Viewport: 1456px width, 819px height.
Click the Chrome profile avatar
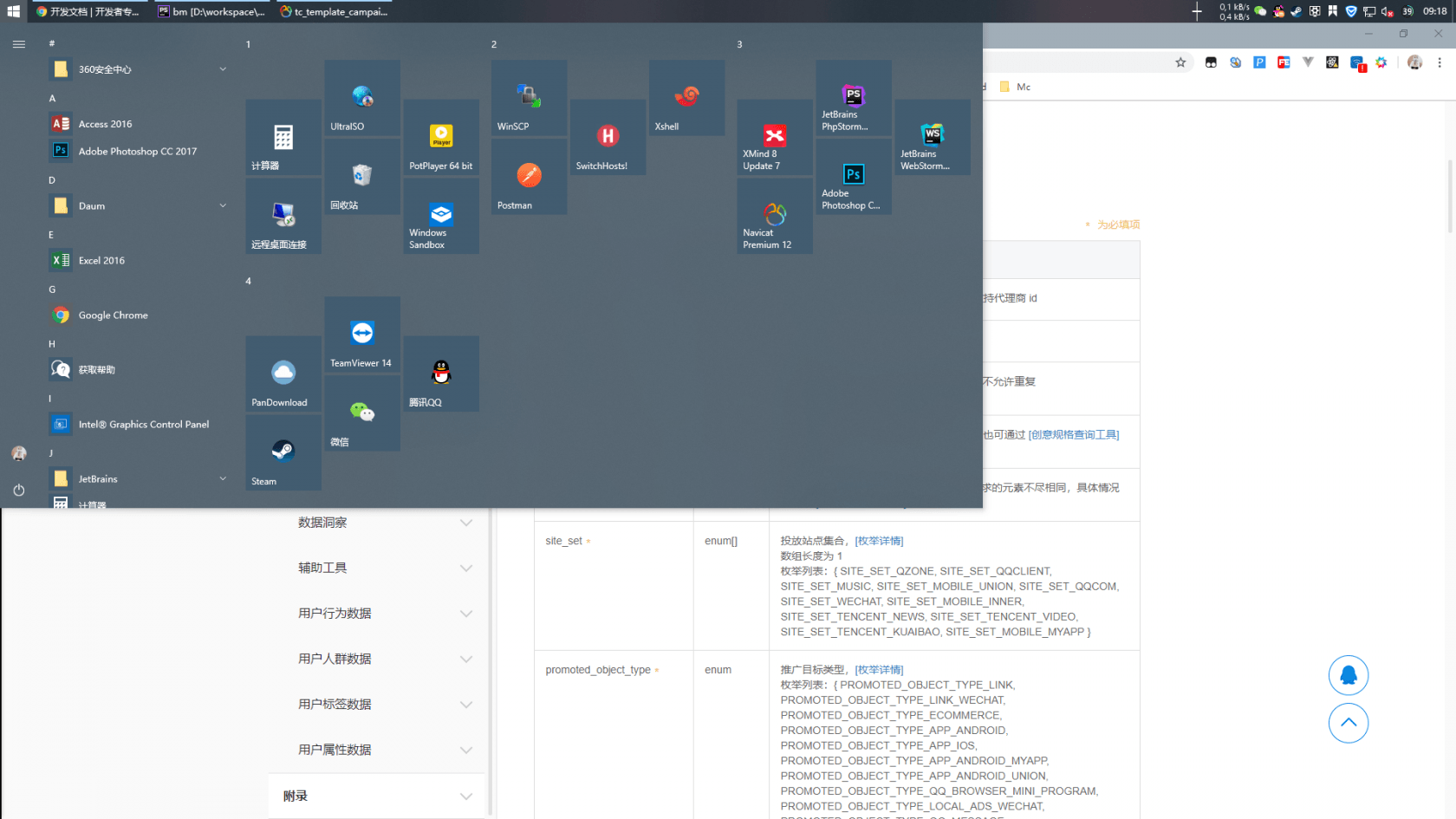[1415, 62]
